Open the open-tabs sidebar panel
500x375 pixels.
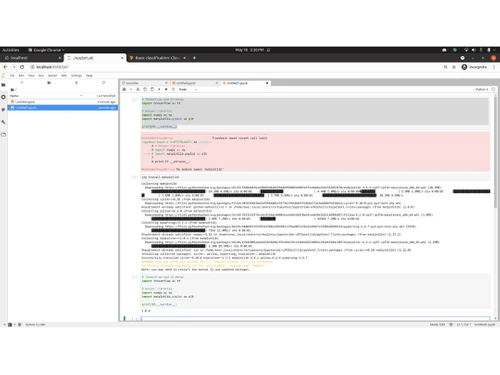(x=3, y=135)
